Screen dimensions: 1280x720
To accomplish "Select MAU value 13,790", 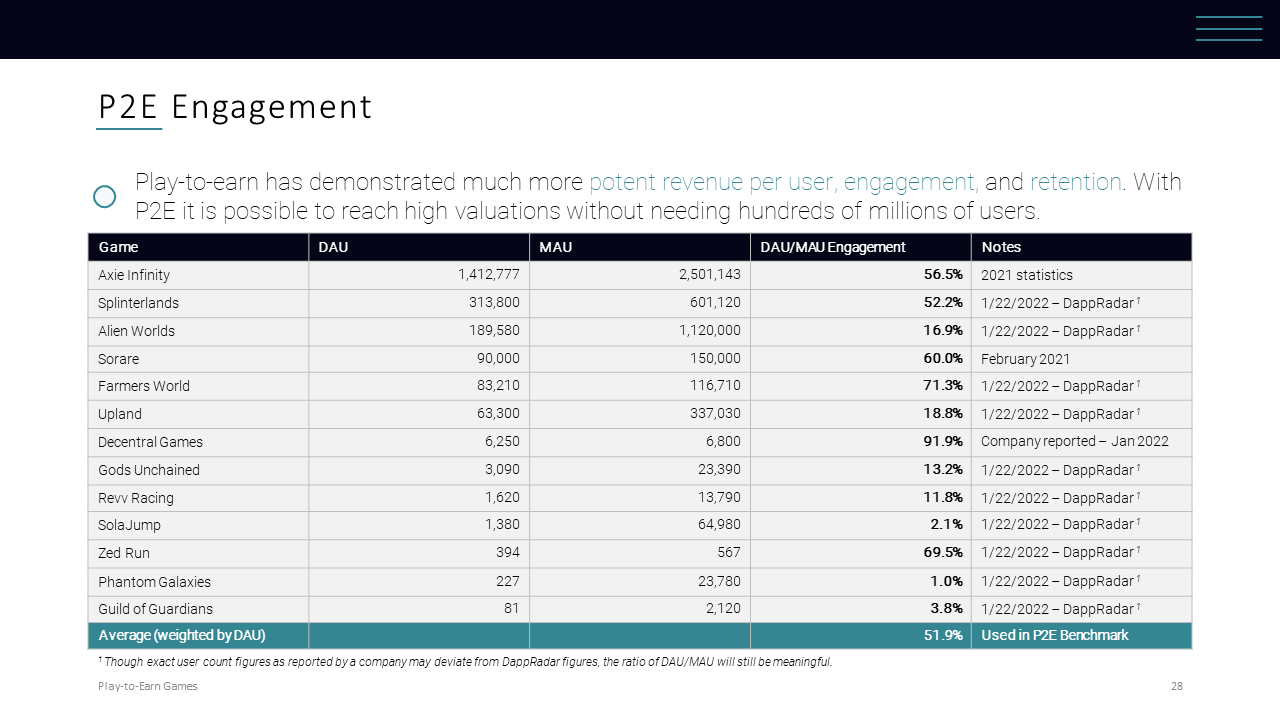I will pos(720,498).
